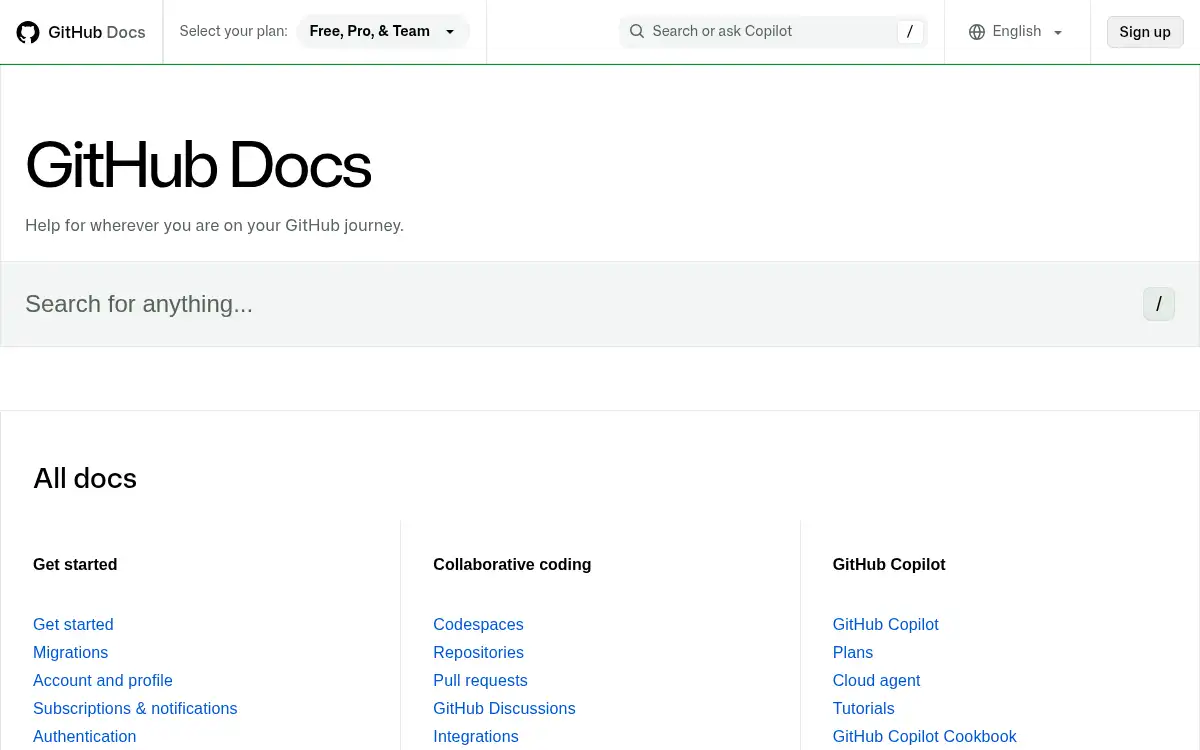This screenshot has width=1200, height=750.
Task: Focus the Search or ask Copilot field
Action: pos(774,31)
